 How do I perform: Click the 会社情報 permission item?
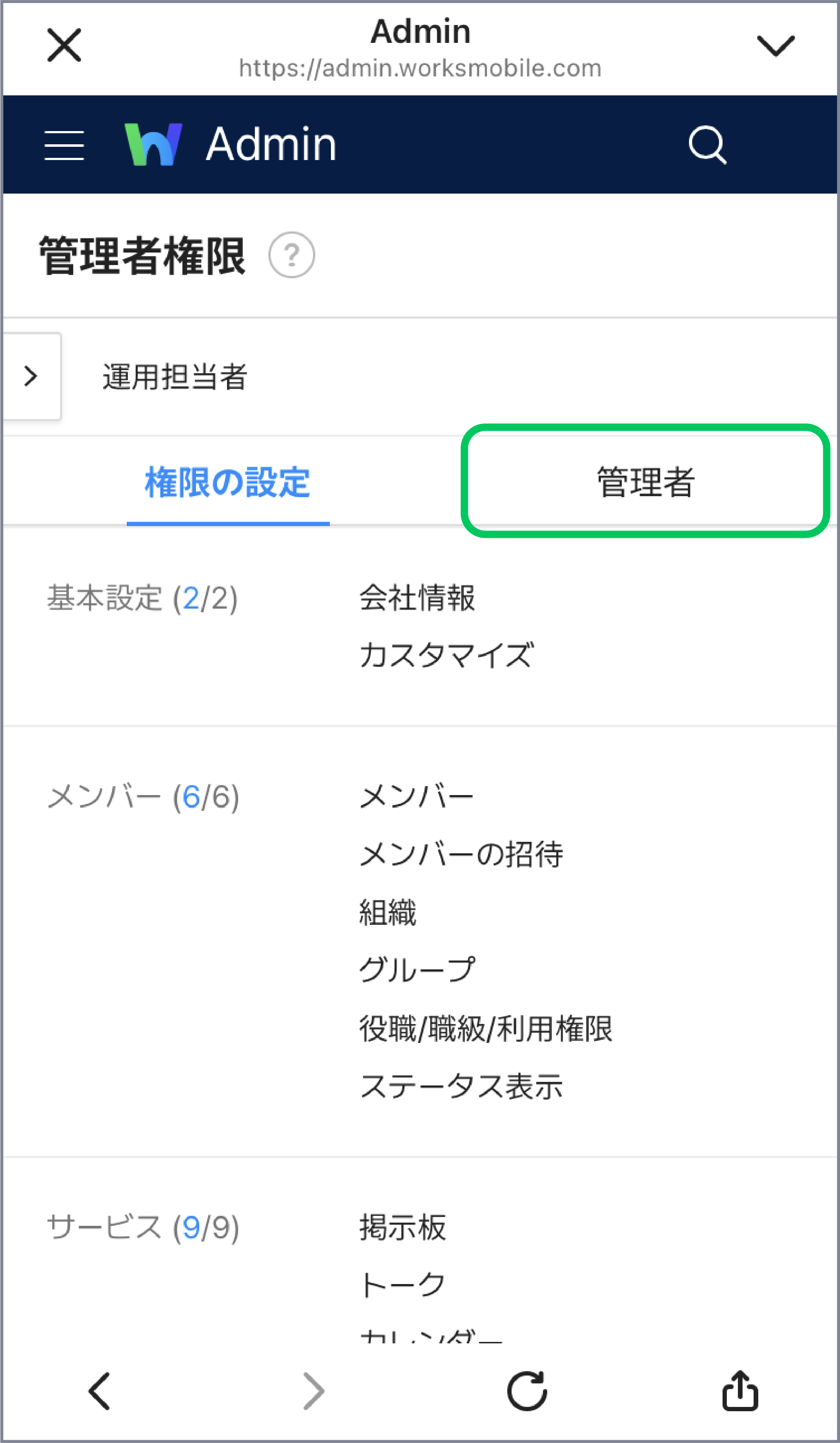[418, 598]
